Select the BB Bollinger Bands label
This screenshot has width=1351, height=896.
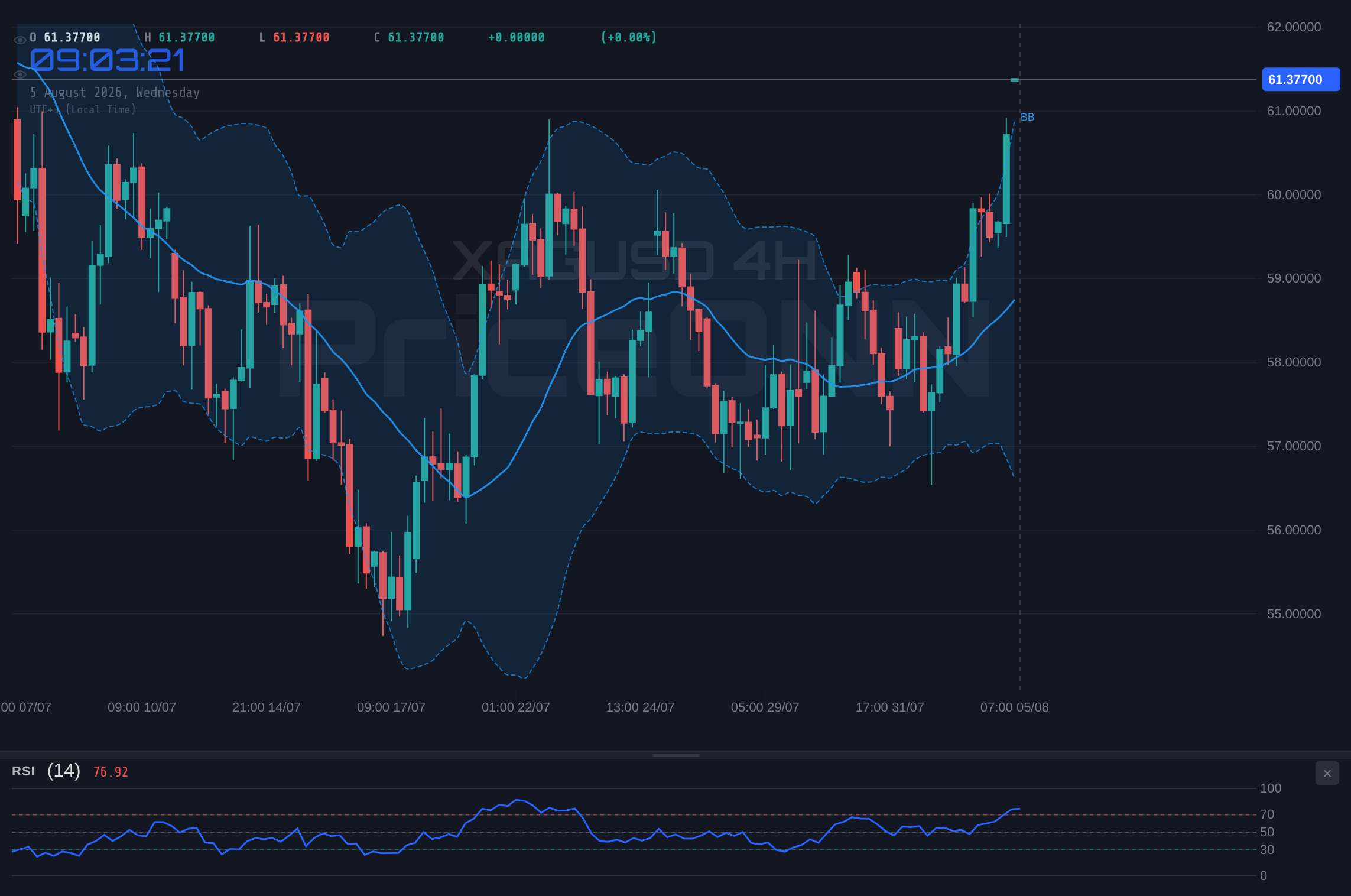click(1027, 117)
